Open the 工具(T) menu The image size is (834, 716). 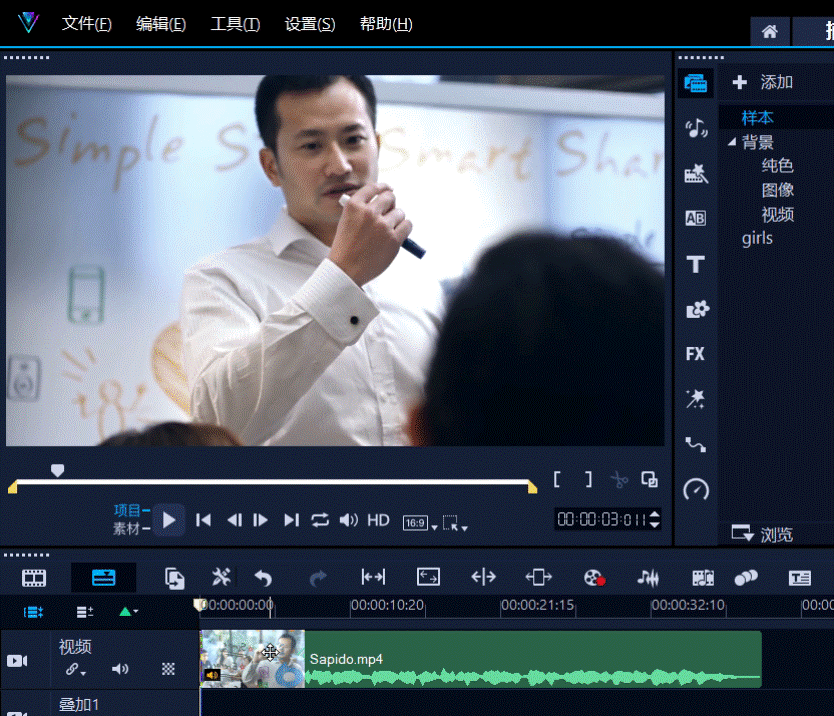point(235,24)
